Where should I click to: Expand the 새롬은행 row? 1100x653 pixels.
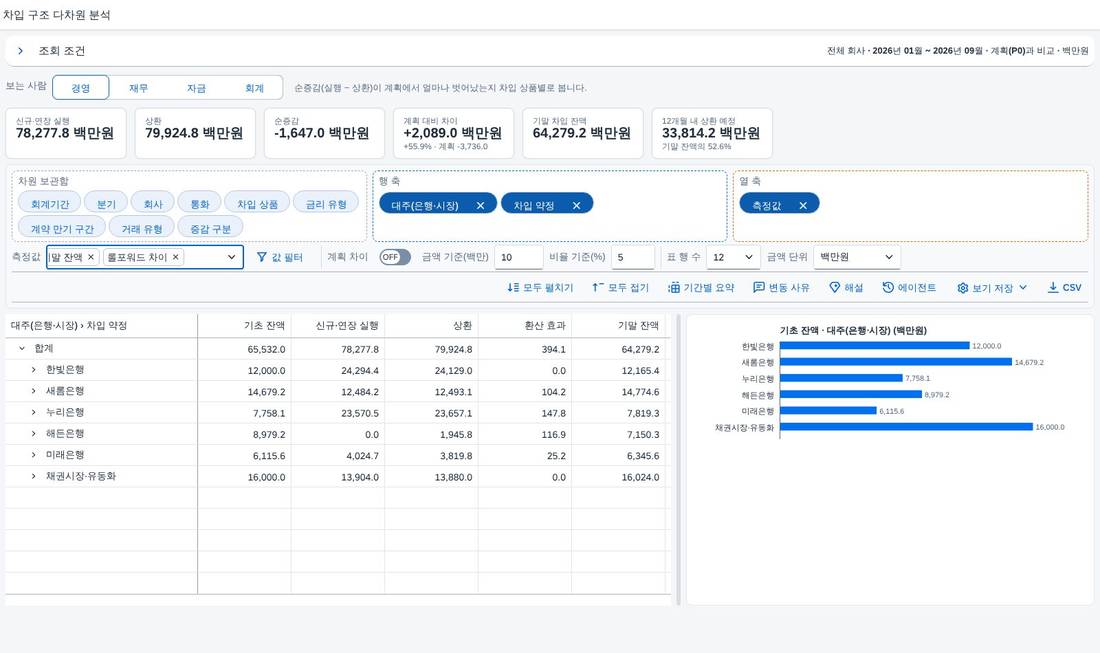click(x=33, y=391)
